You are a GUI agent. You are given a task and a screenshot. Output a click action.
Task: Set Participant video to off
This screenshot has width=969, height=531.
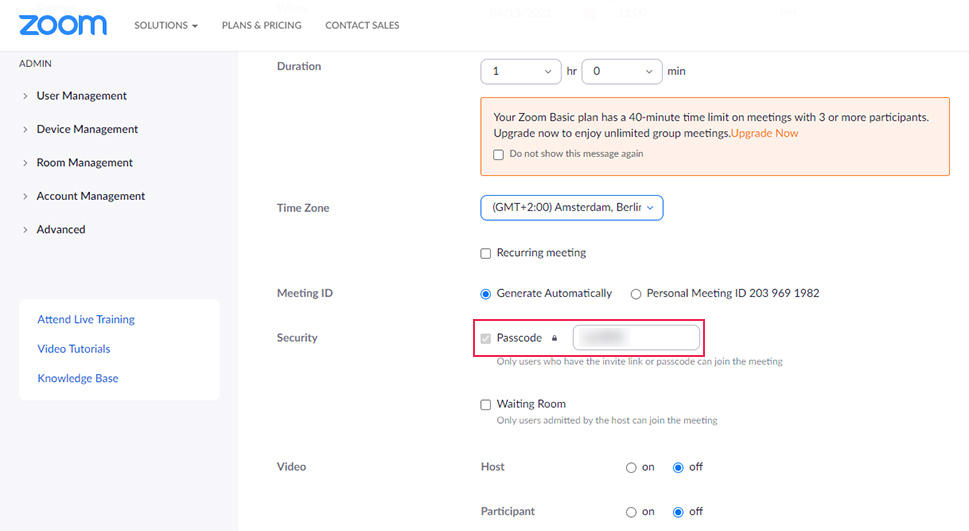(x=678, y=512)
